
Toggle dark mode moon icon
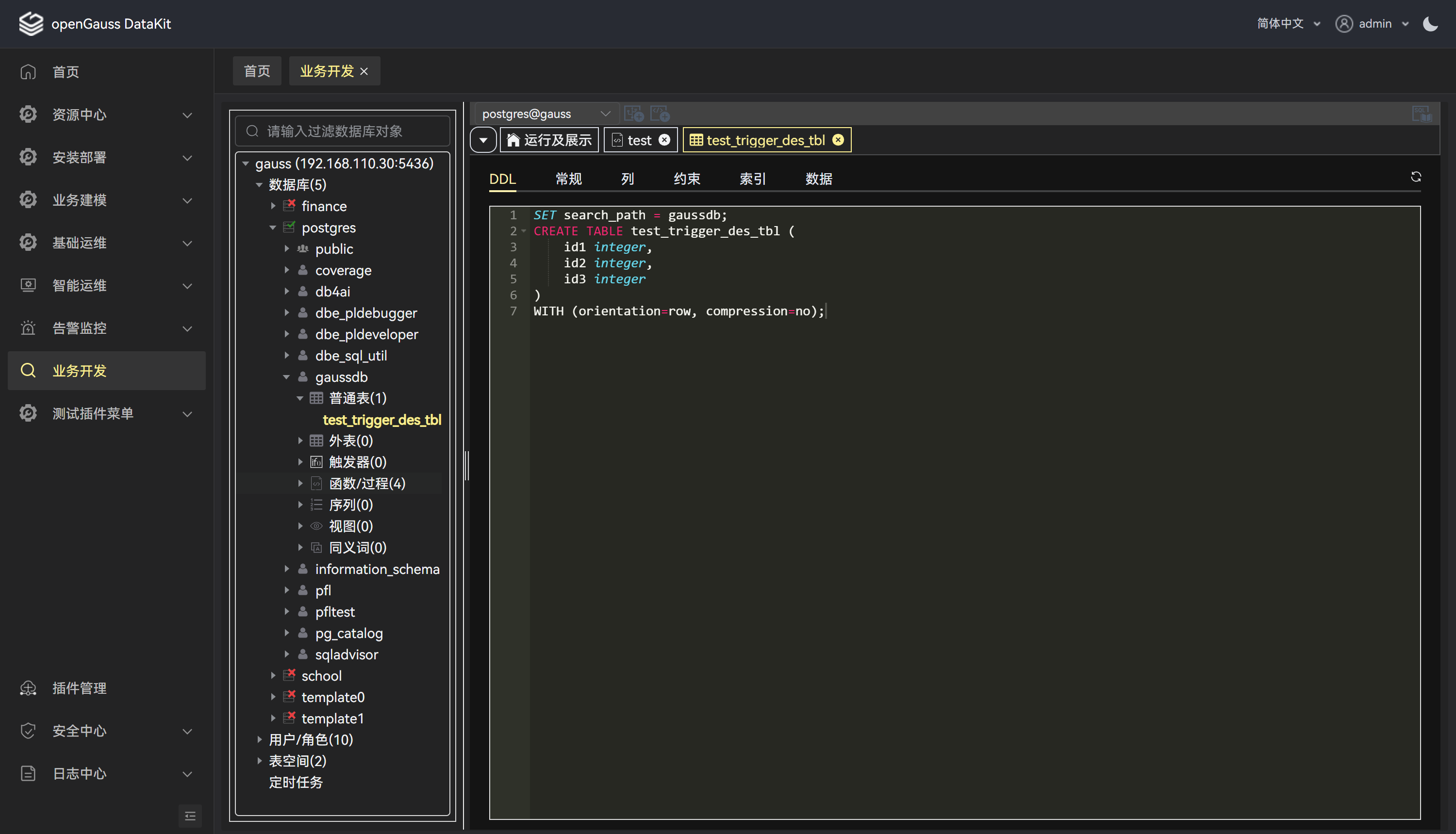click(1430, 23)
